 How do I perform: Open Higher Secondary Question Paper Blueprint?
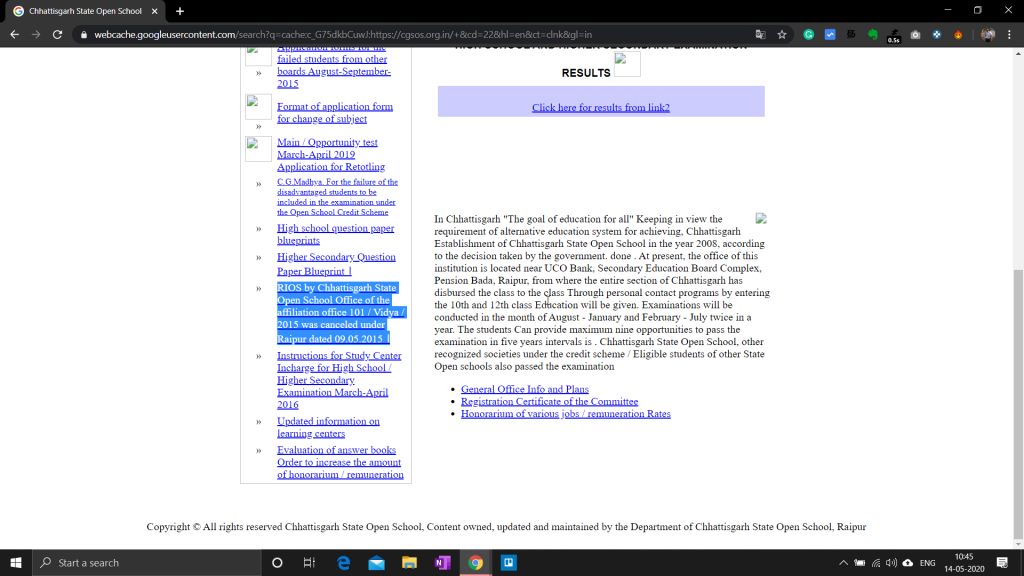click(x=336, y=264)
